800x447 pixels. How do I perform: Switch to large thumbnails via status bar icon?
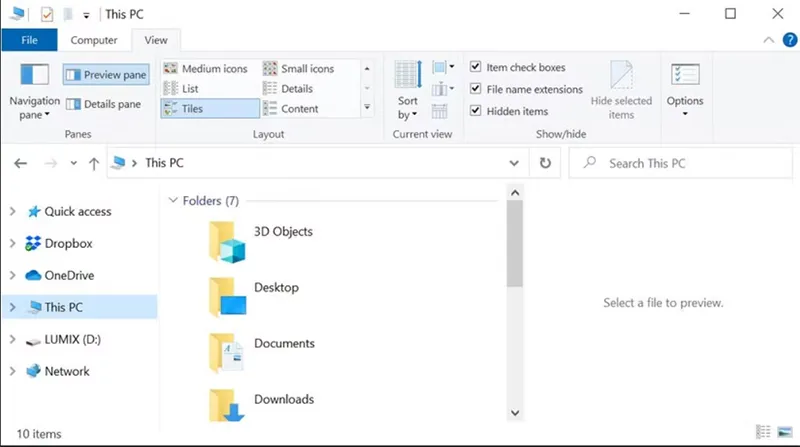[785, 432]
